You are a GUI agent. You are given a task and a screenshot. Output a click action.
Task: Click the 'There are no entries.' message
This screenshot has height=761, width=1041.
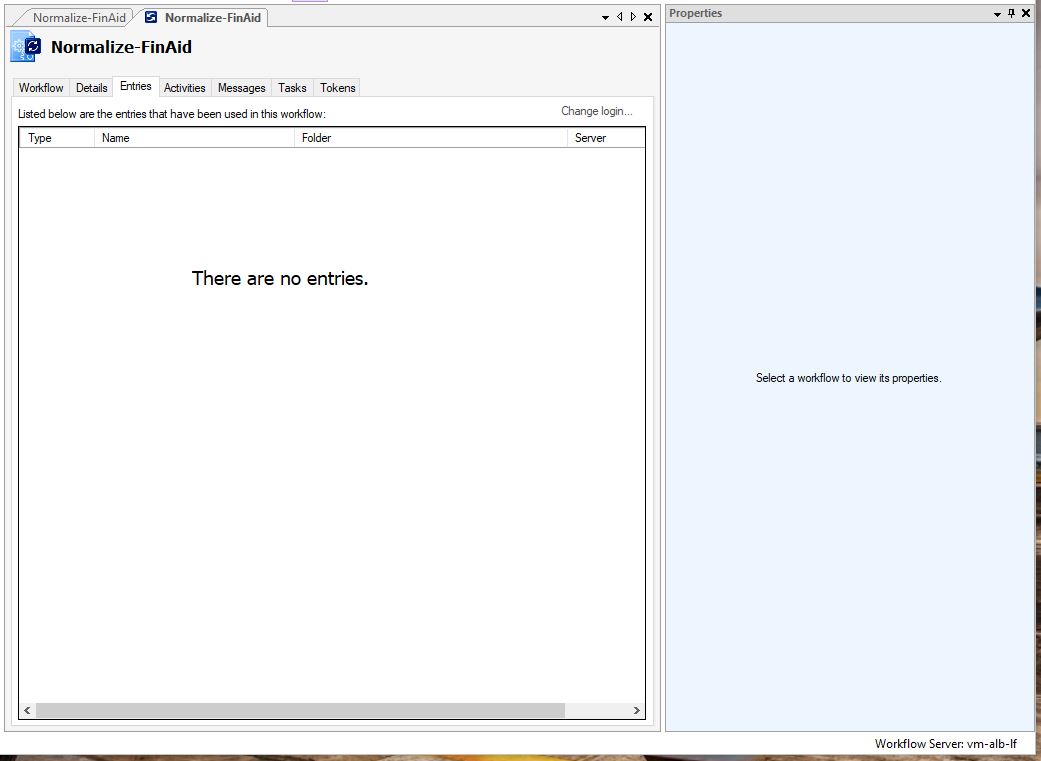(280, 278)
